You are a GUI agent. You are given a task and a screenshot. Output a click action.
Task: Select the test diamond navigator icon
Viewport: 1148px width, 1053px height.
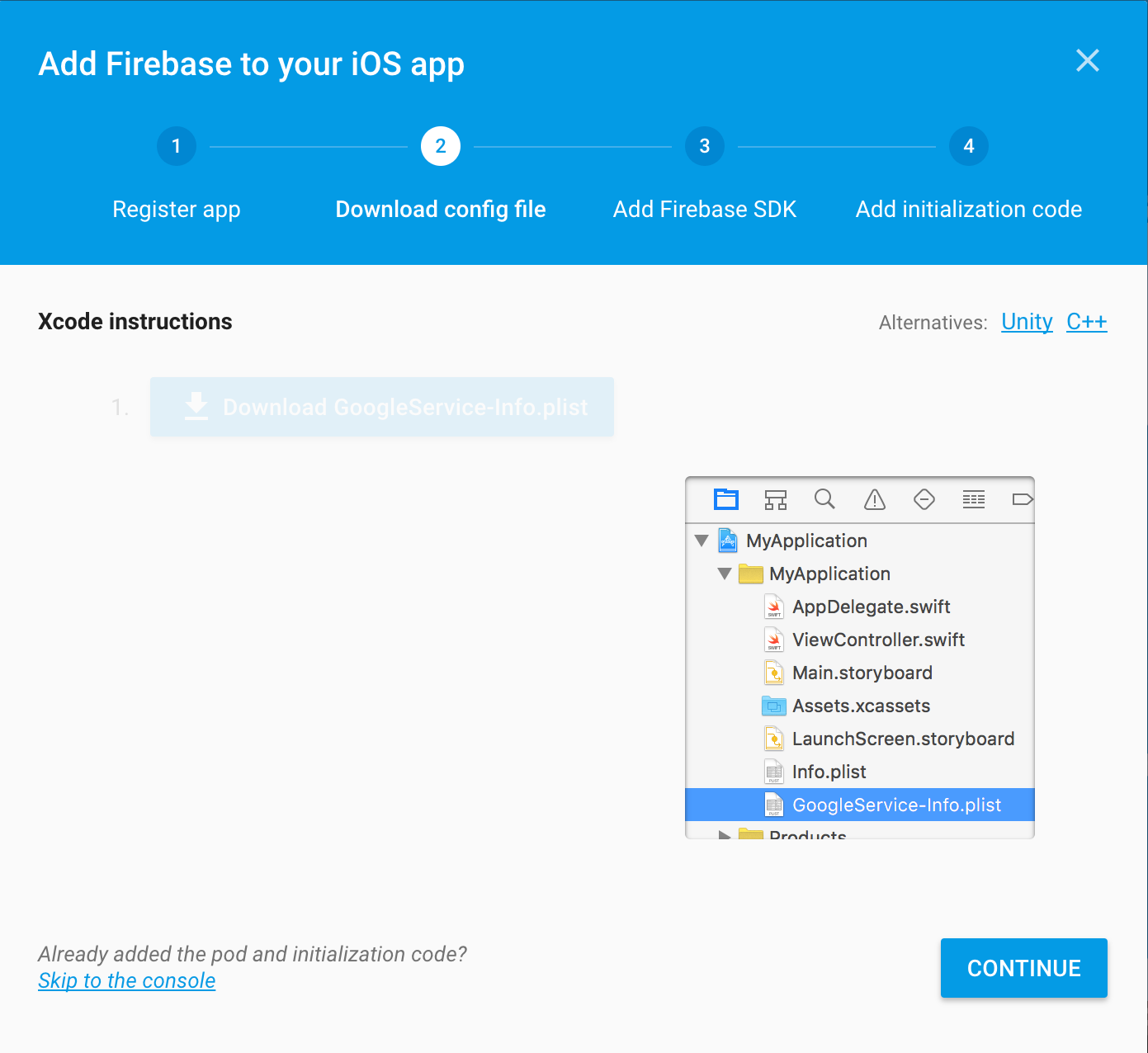[x=924, y=499]
